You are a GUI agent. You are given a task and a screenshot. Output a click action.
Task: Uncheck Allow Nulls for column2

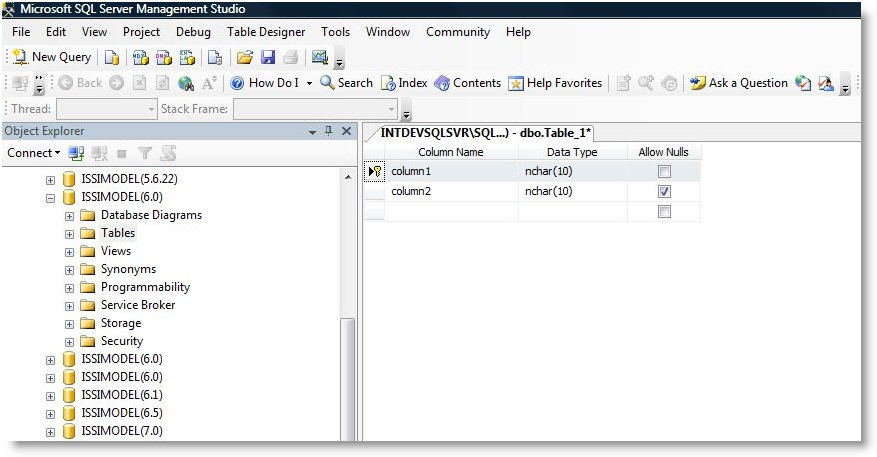[664, 191]
